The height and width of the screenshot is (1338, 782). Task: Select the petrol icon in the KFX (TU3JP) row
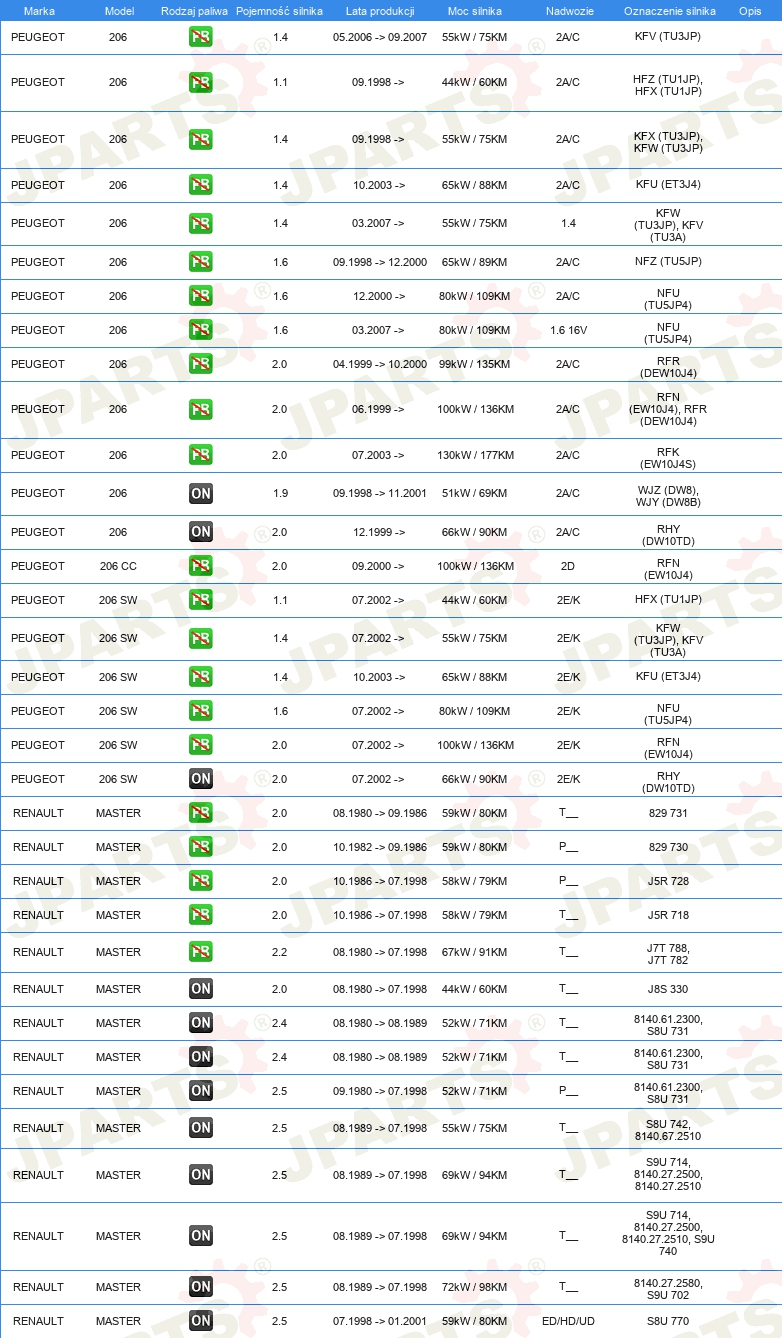201,140
